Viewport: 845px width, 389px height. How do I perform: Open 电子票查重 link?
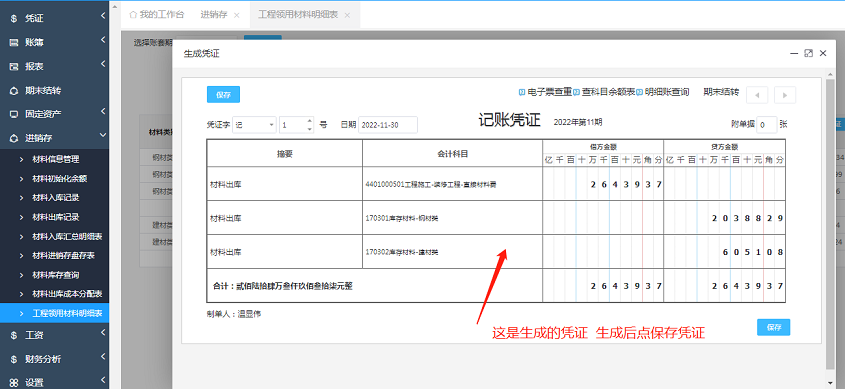point(549,92)
